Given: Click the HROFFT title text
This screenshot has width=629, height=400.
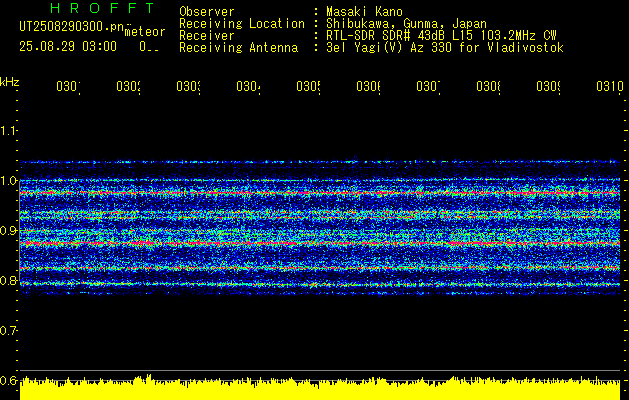Looking at the screenshot, I should click(102, 8).
